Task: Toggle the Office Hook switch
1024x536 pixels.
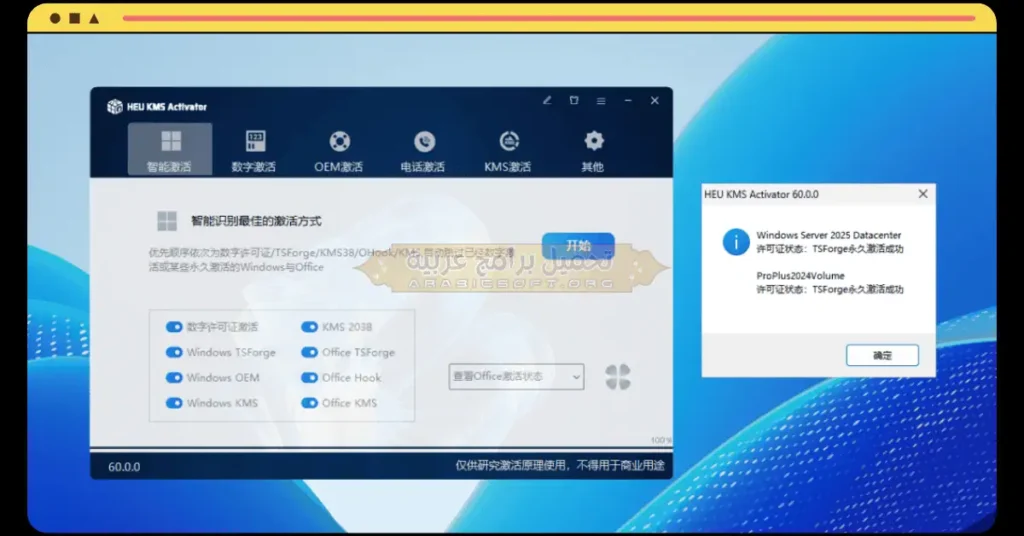Action: tap(309, 377)
